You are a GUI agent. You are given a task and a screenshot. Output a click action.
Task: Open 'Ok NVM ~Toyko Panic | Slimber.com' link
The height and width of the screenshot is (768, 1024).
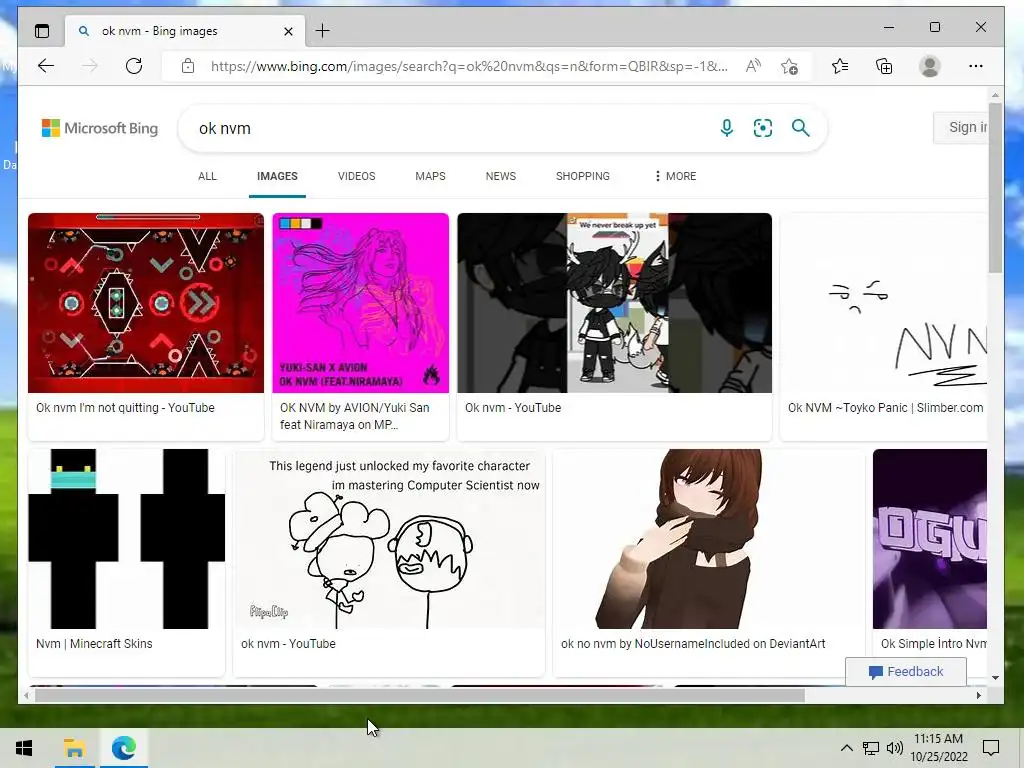point(886,408)
